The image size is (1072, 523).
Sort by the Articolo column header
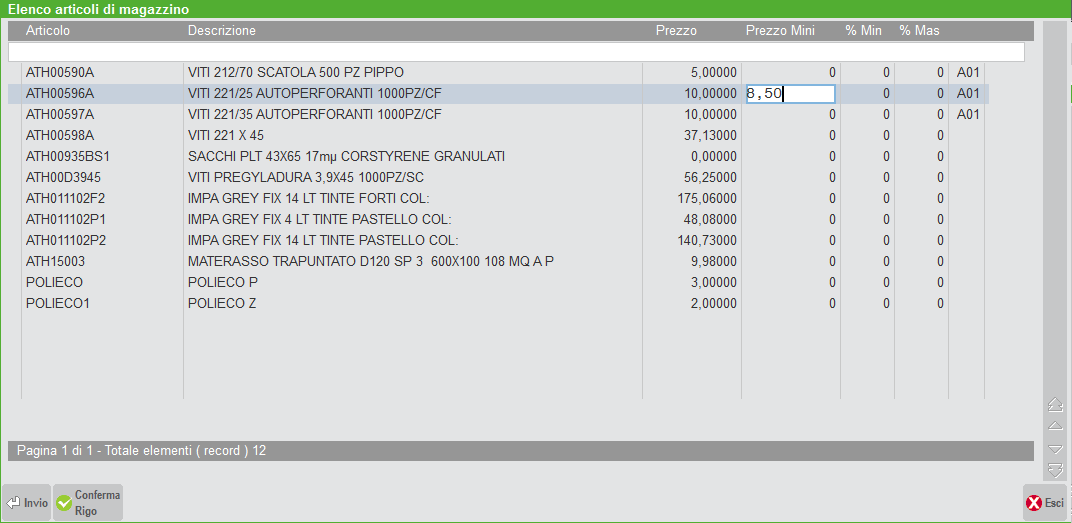48,31
